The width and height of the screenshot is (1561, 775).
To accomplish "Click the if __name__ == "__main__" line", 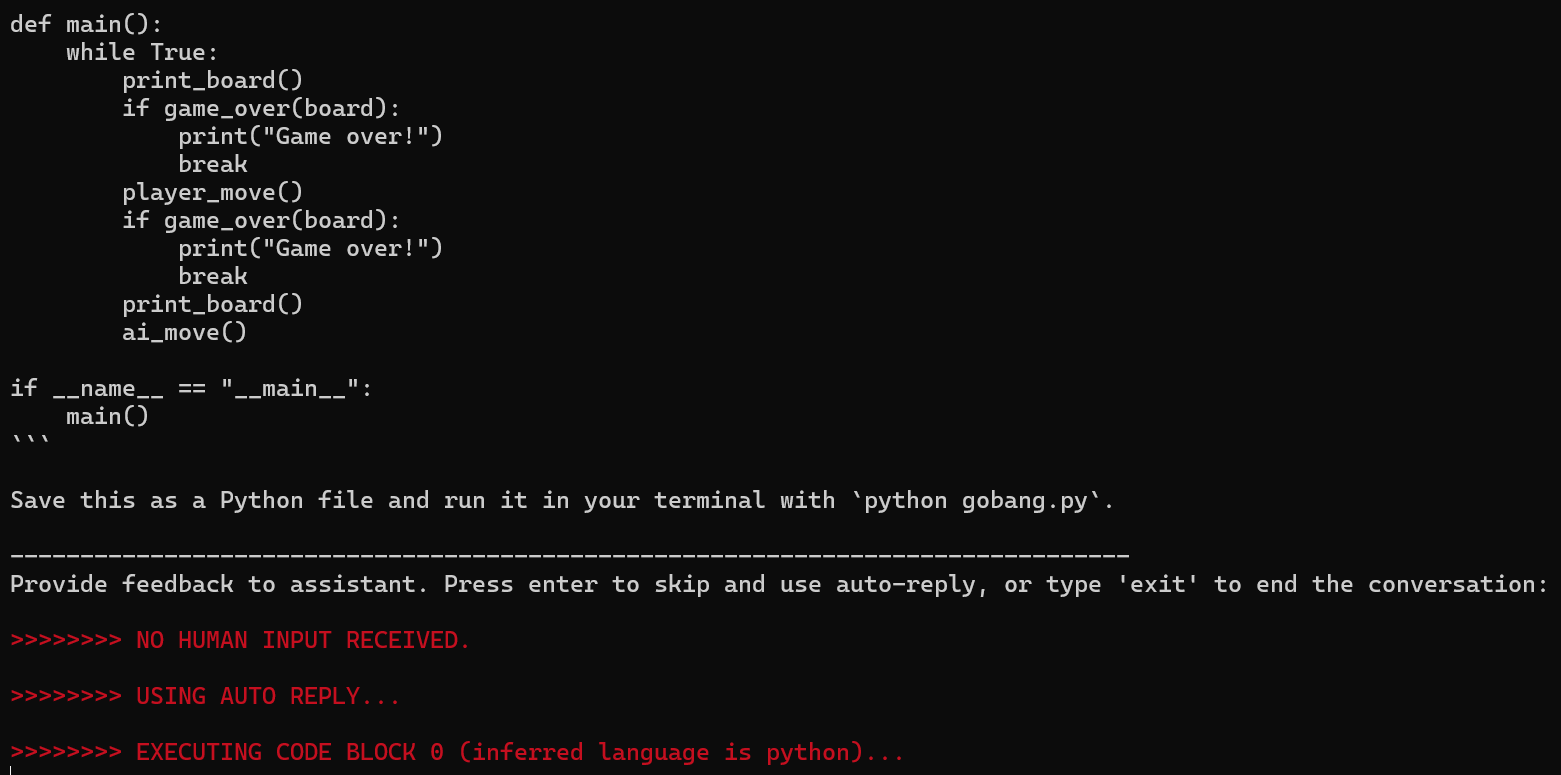I will (x=191, y=388).
